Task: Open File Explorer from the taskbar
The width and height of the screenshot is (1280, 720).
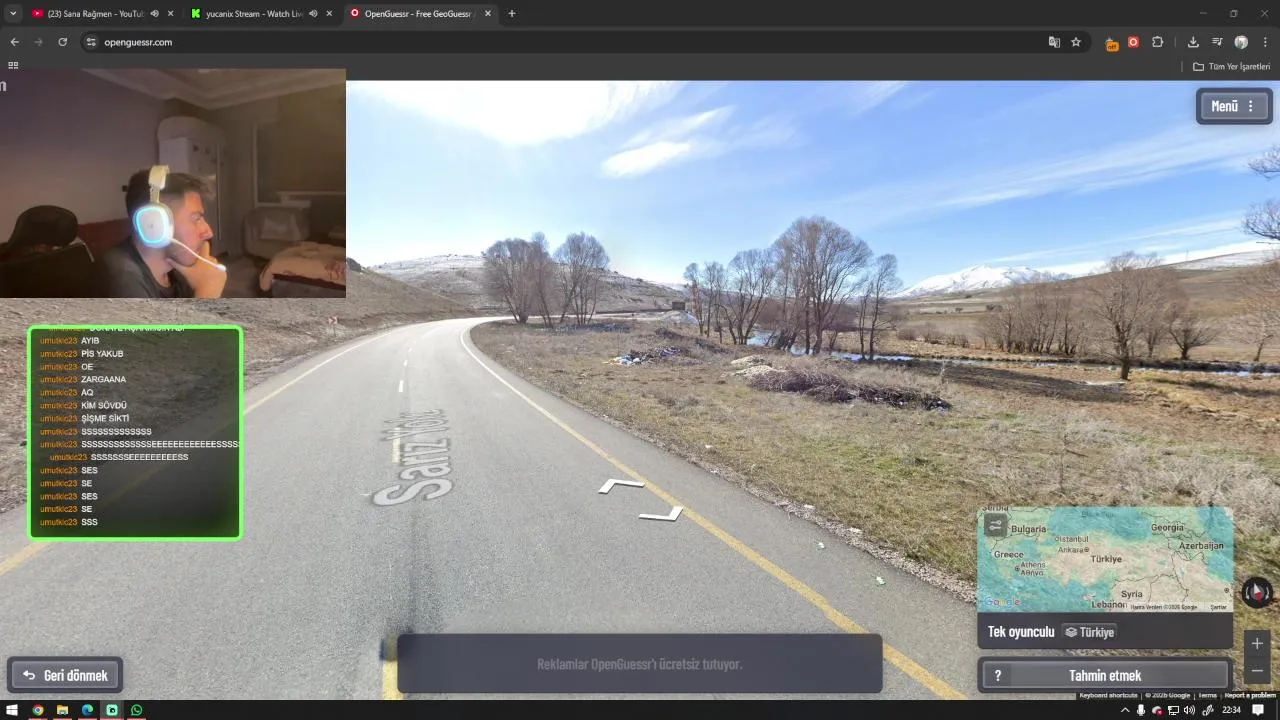Action: (63, 710)
